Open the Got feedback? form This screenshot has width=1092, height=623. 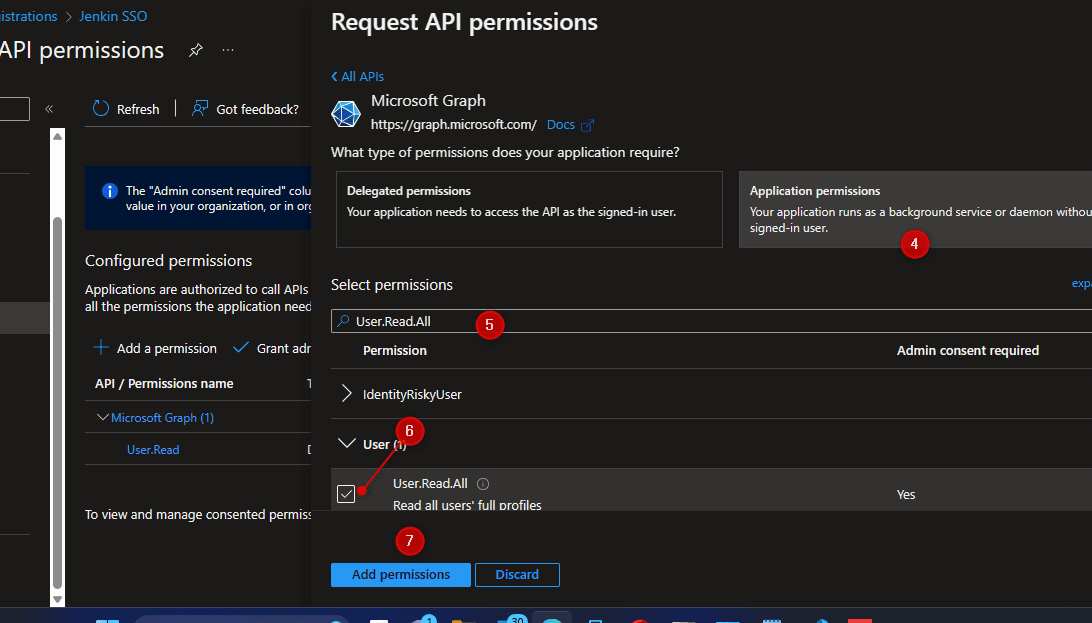click(x=245, y=109)
